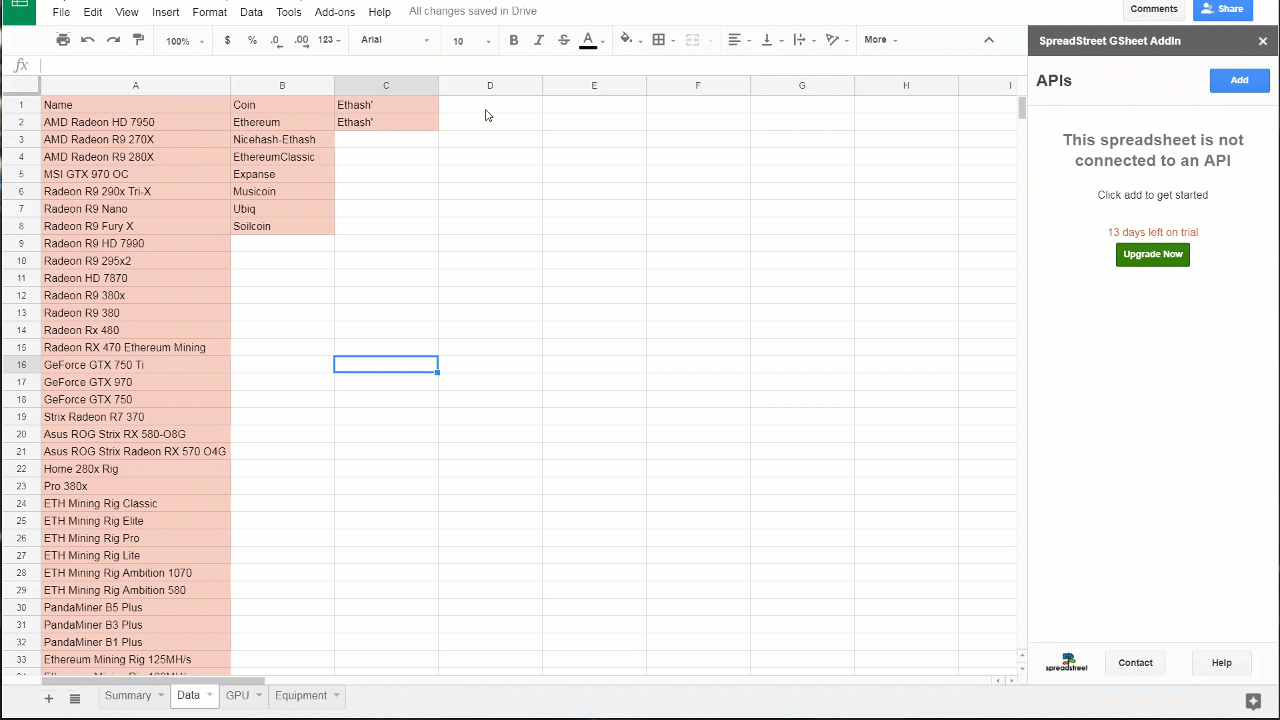The width and height of the screenshot is (1280, 720).
Task: Click the Google Sheets home icon
Action: click(19, 10)
